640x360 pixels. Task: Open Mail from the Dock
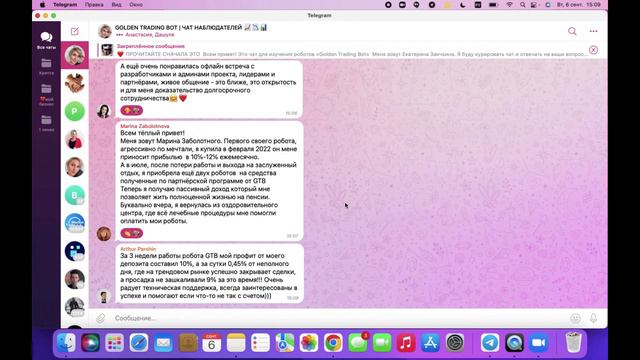[163, 342]
